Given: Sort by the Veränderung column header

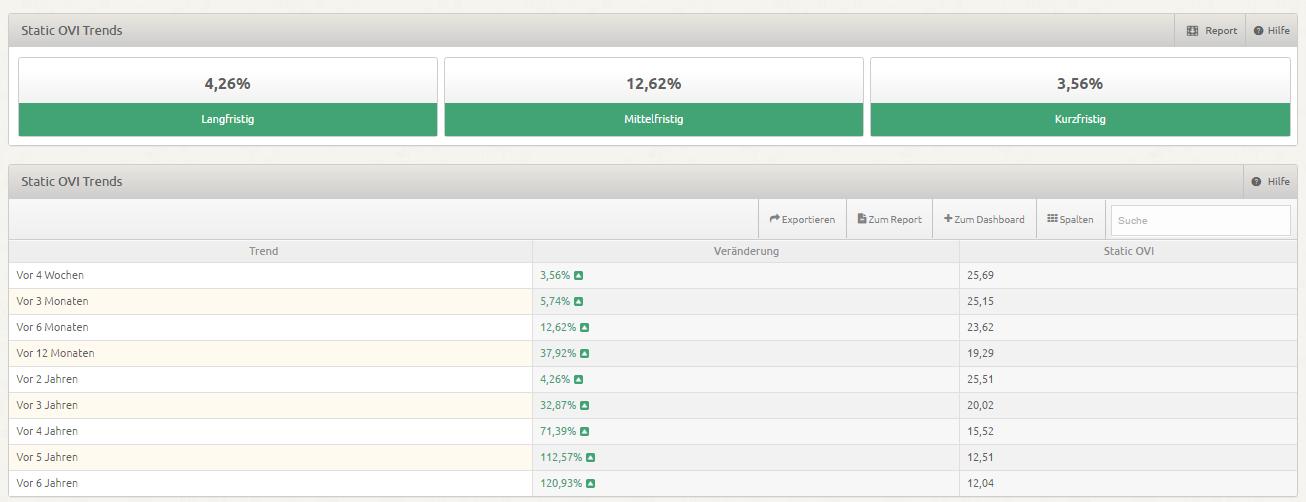Looking at the screenshot, I should (745, 251).
